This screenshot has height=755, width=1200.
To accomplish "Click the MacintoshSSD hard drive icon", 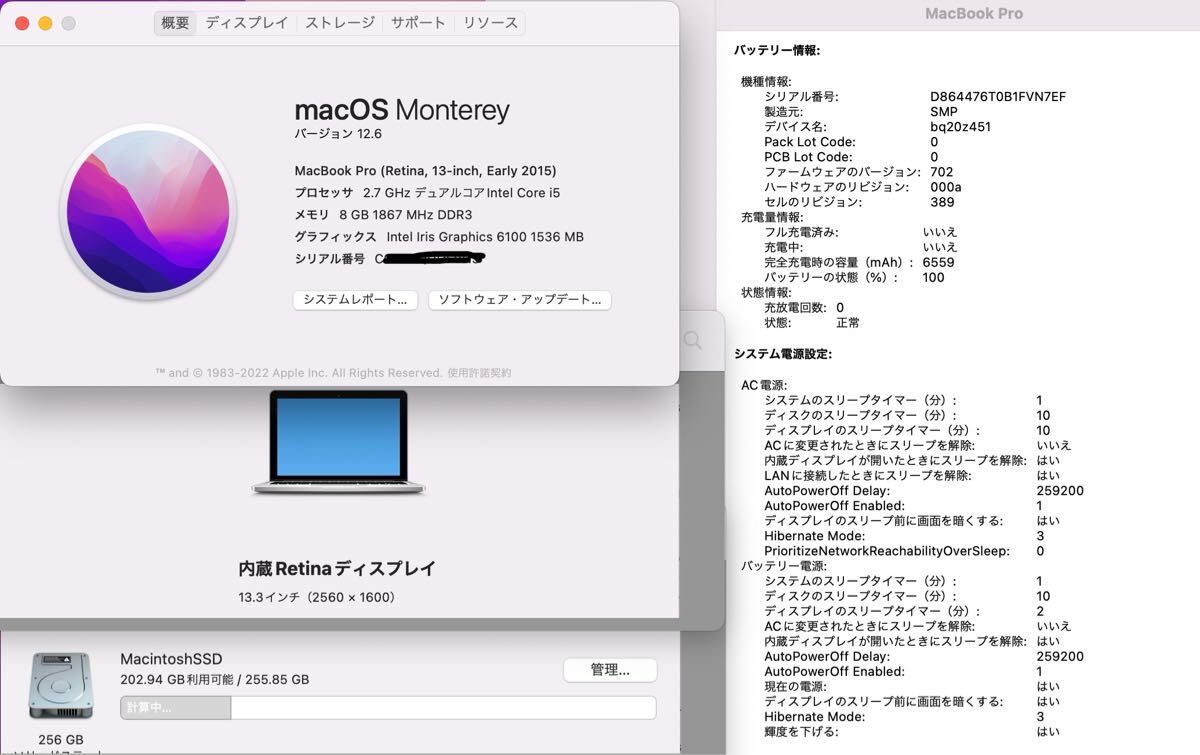I will click(x=61, y=686).
